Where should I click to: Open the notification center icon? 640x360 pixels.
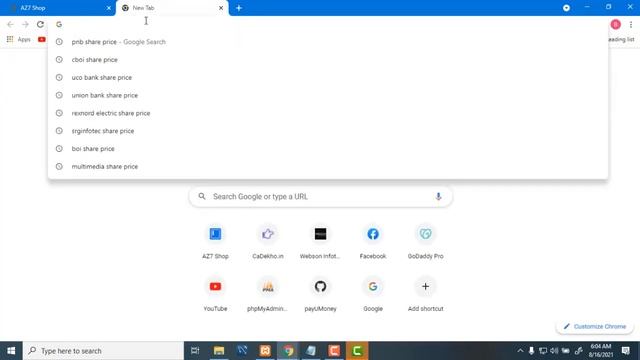(626, 351)
